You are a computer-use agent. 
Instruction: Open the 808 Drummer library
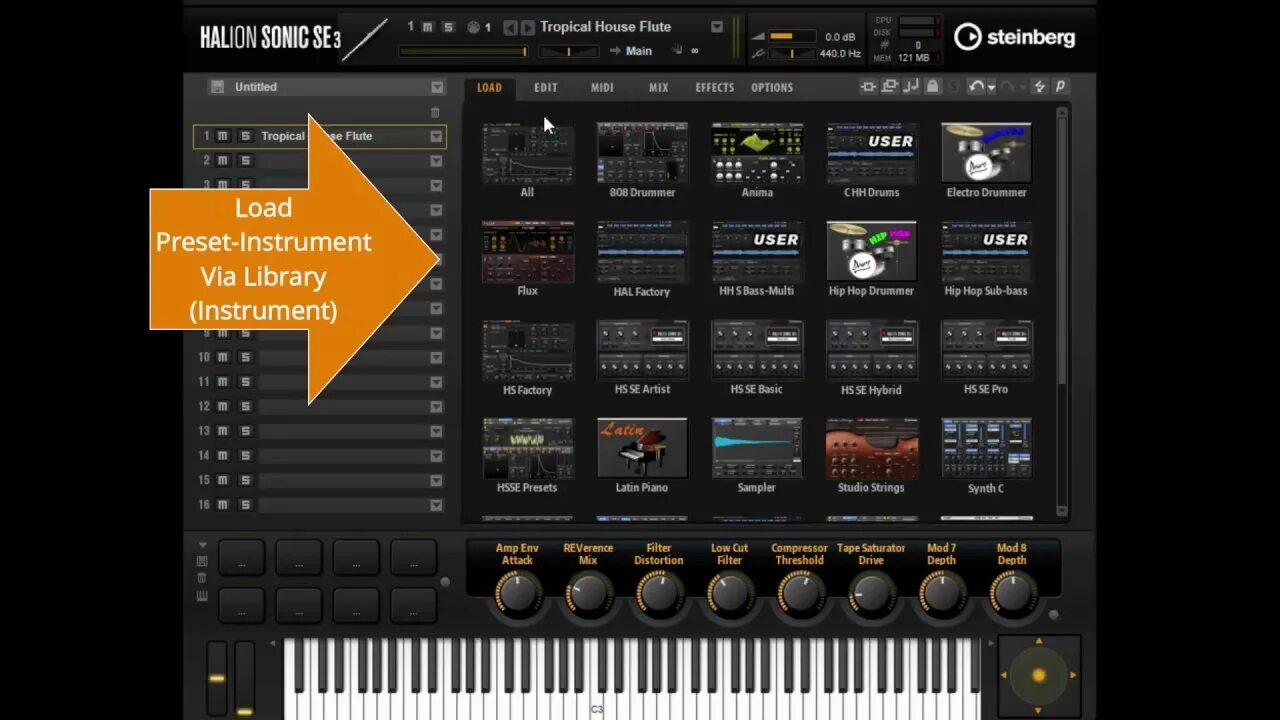pyautogui.click(x=642, y=153)
